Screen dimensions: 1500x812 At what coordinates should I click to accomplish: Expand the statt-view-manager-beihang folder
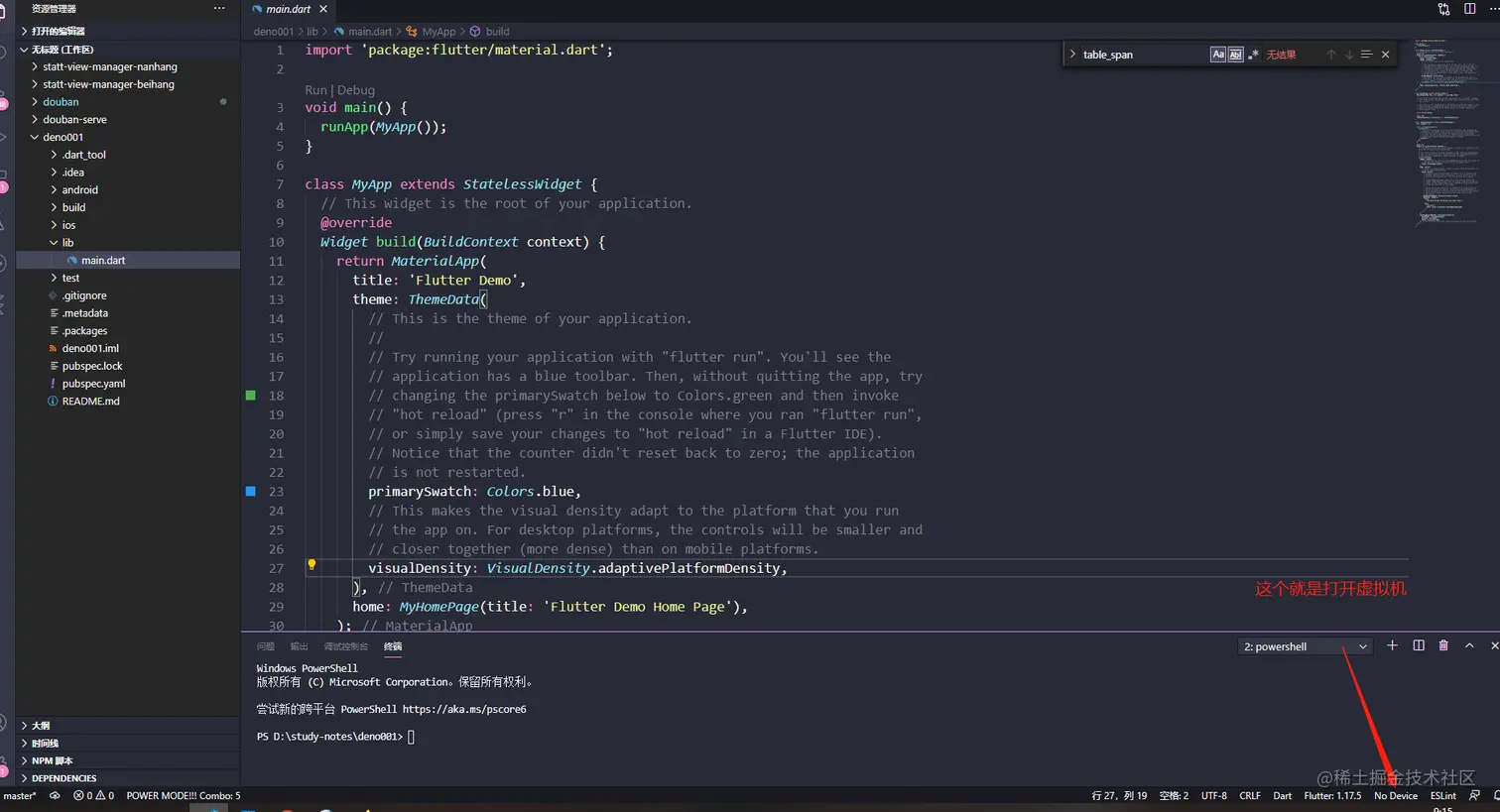(128, 84)
